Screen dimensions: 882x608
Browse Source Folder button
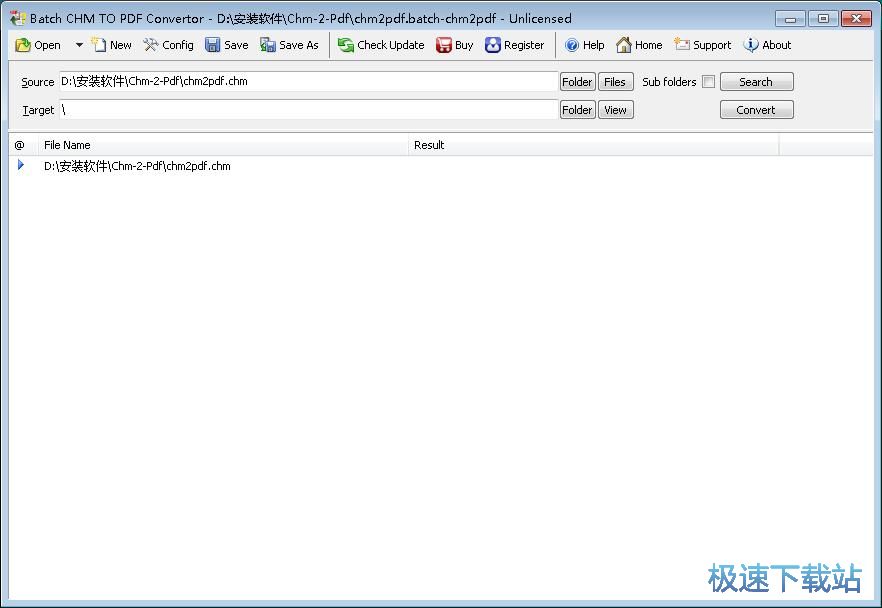point(578,82)
